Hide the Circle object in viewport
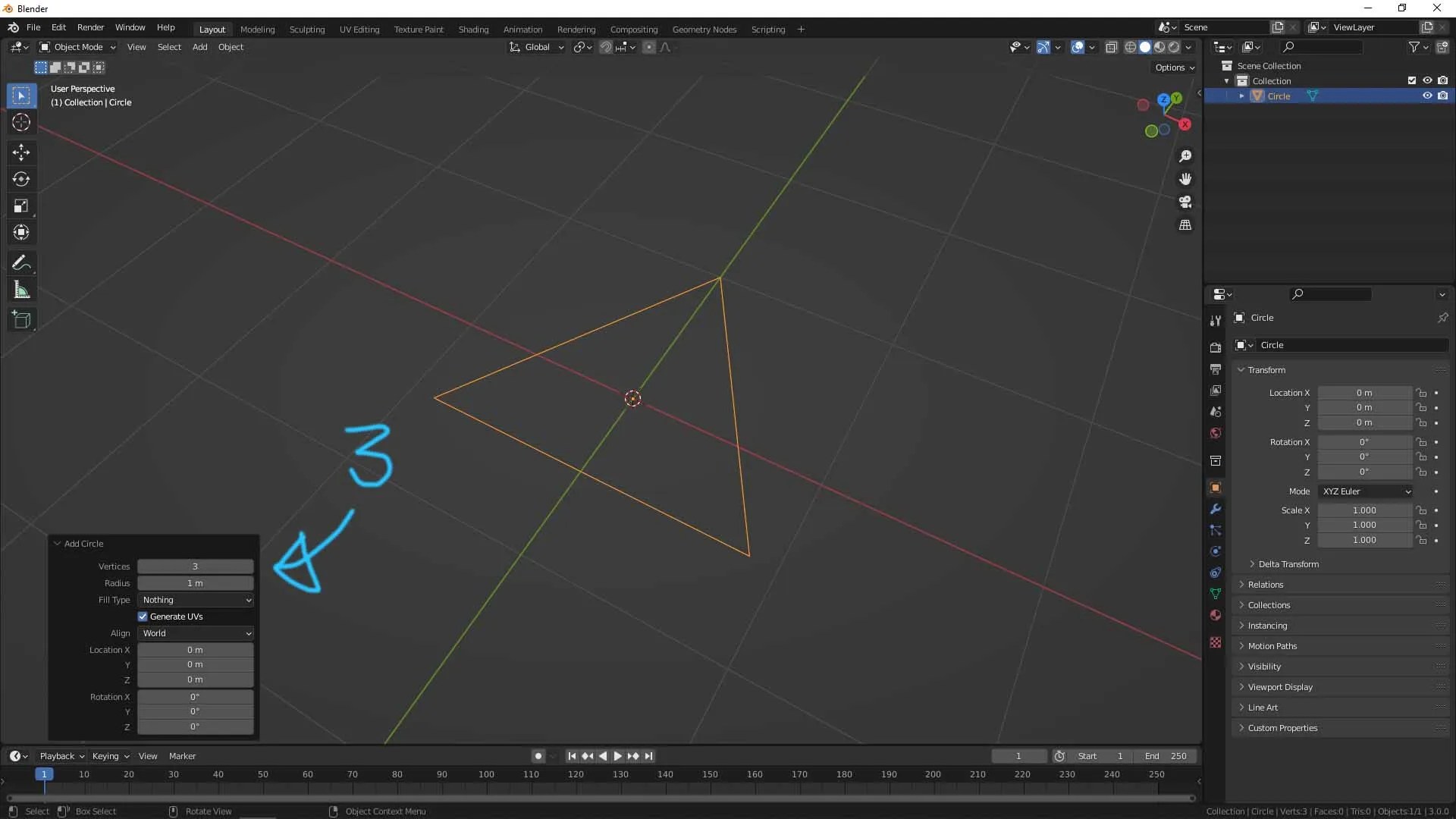Screen dimensions: 1456x819 (x=1428, y=96)
